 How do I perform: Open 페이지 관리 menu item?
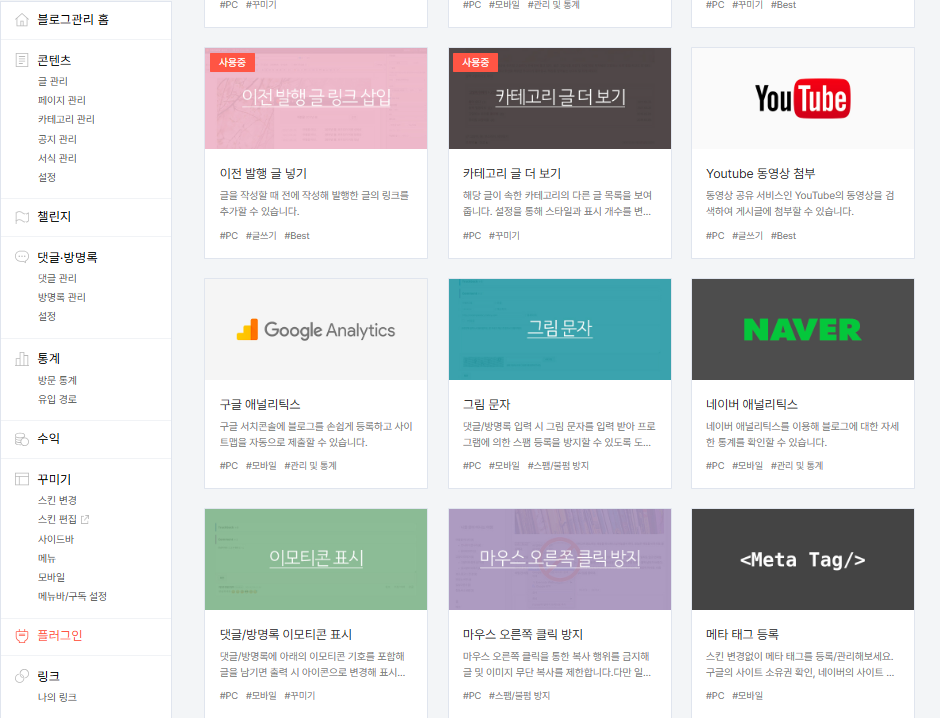(62, 100)
